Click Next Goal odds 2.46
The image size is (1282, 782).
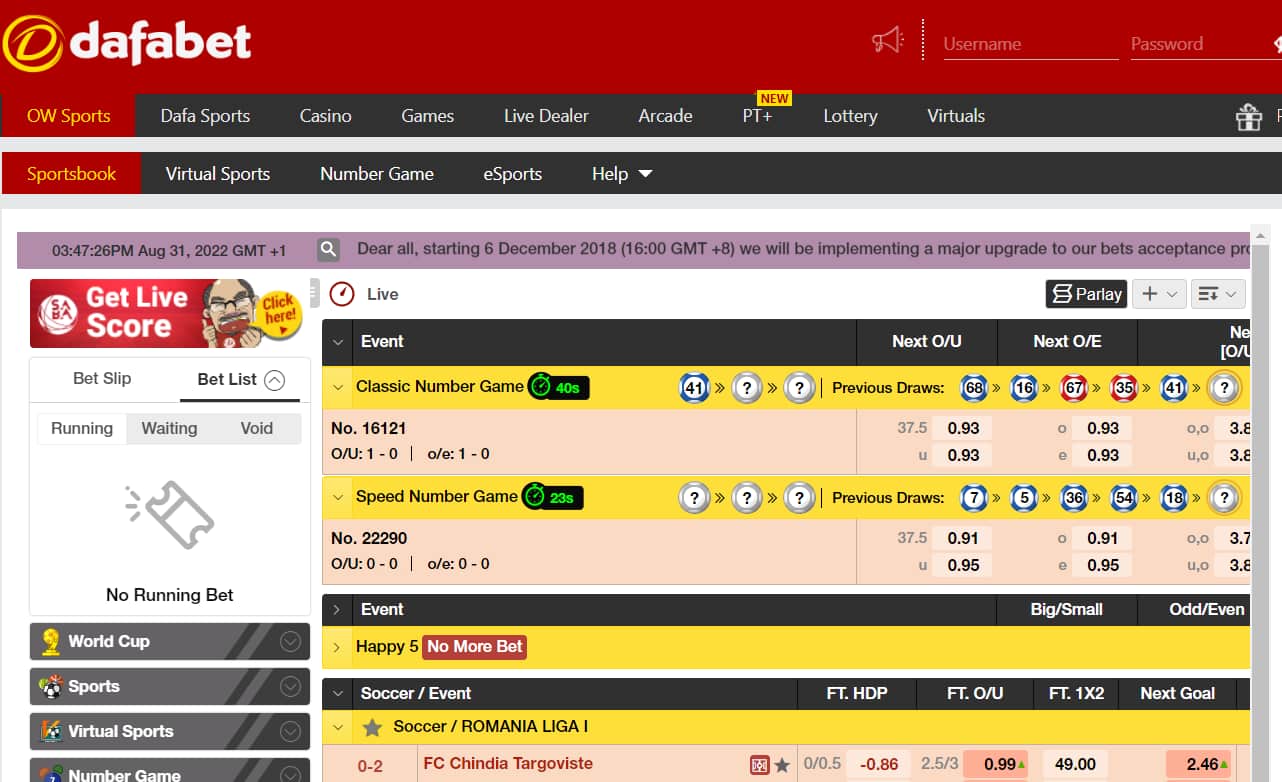[1198, 764]
